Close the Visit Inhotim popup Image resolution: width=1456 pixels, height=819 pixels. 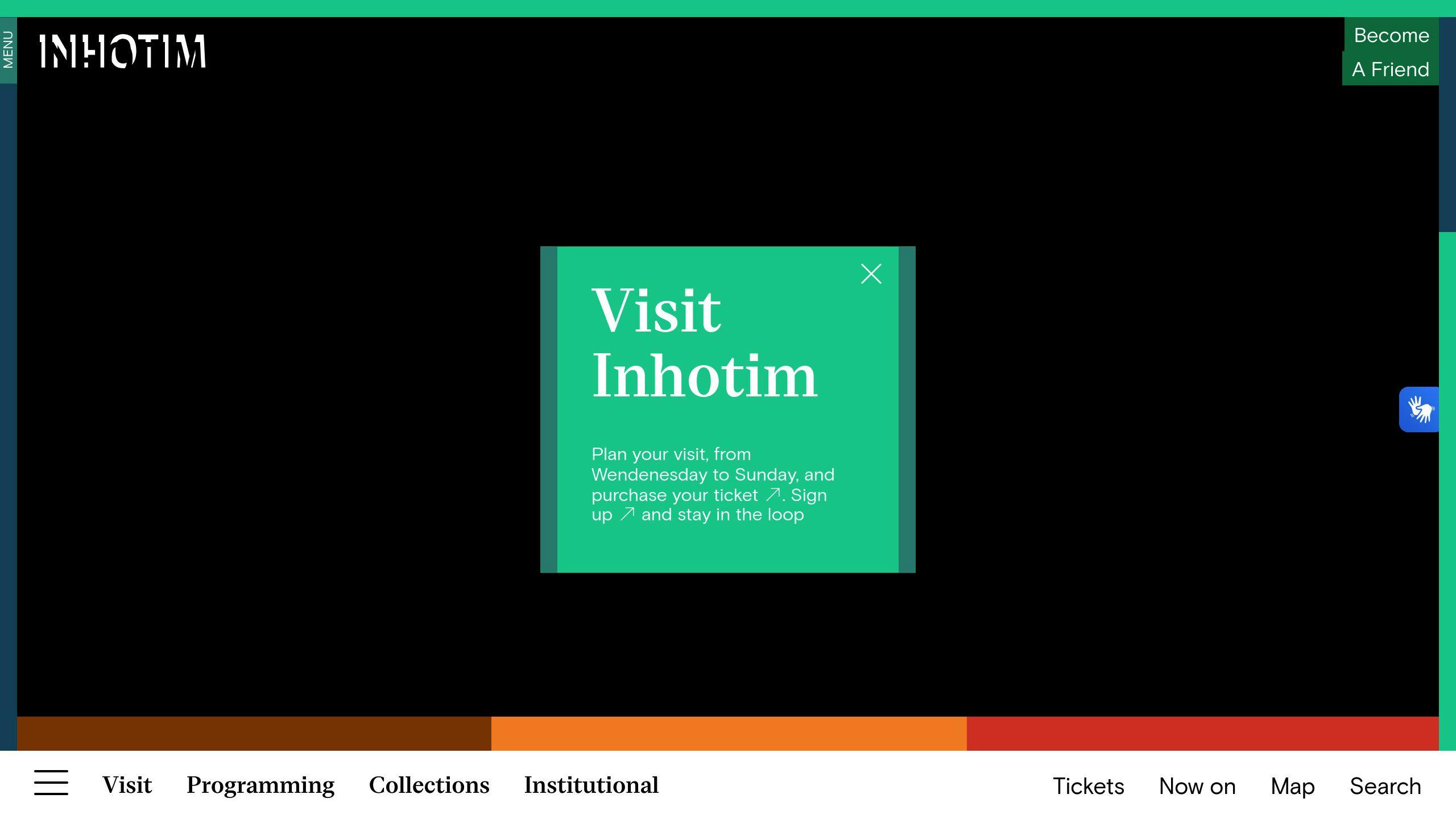click(x=871, y=274)
